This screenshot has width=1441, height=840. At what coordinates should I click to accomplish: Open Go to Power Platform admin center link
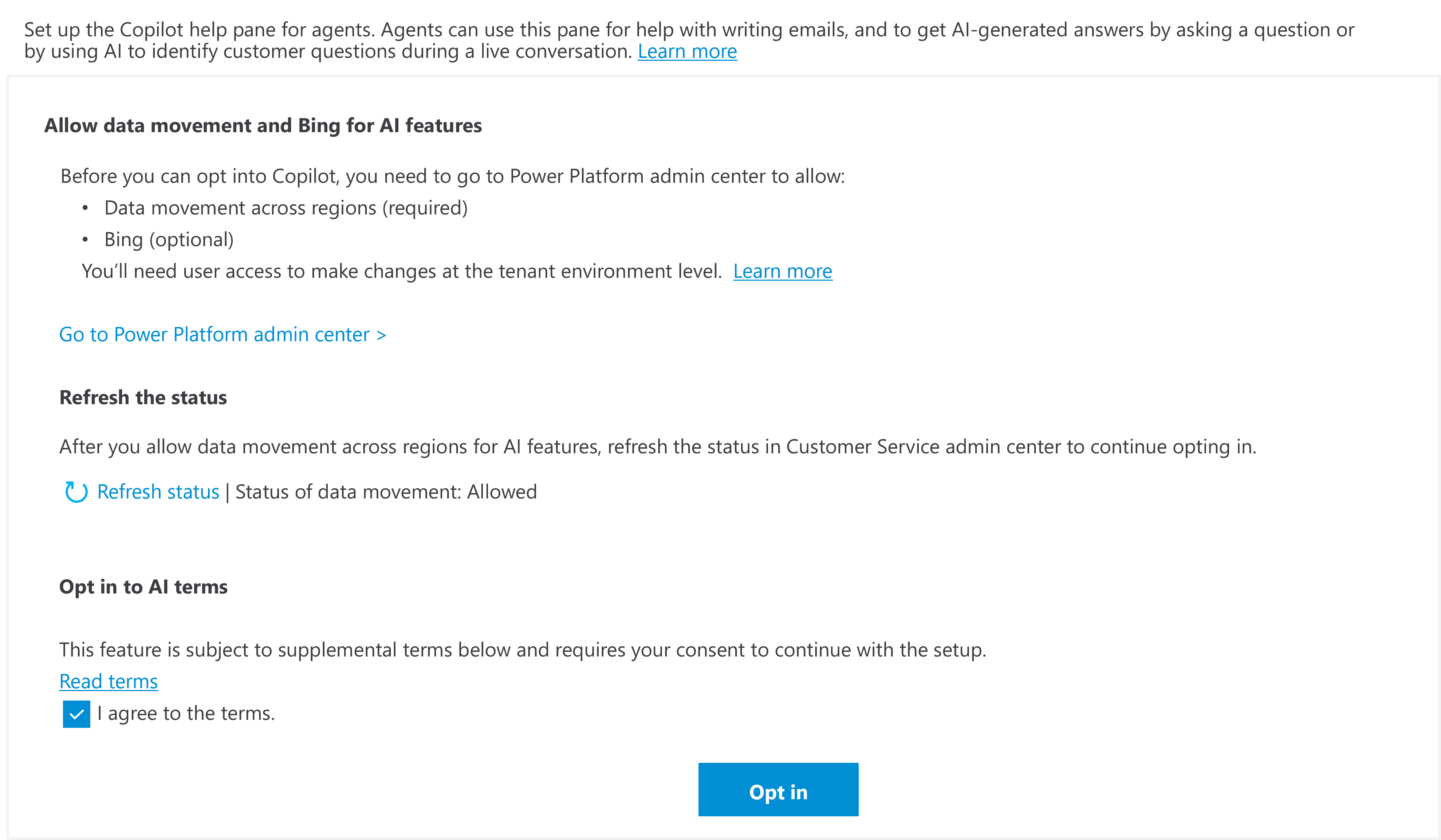214,335
